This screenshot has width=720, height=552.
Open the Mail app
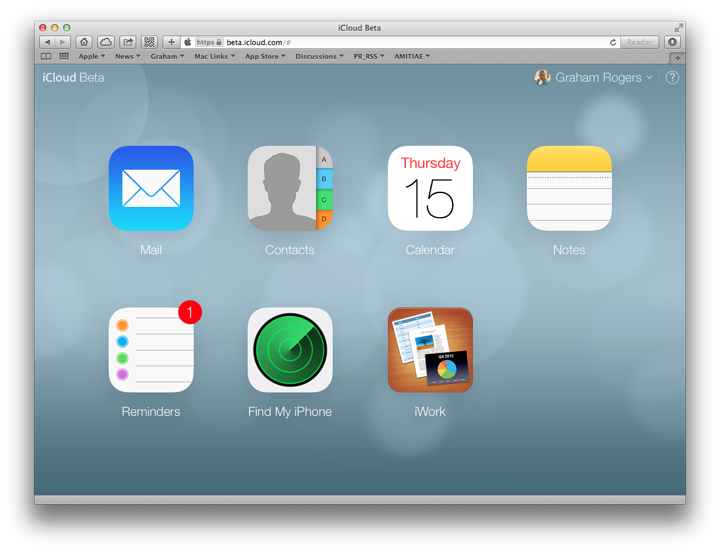151,188
